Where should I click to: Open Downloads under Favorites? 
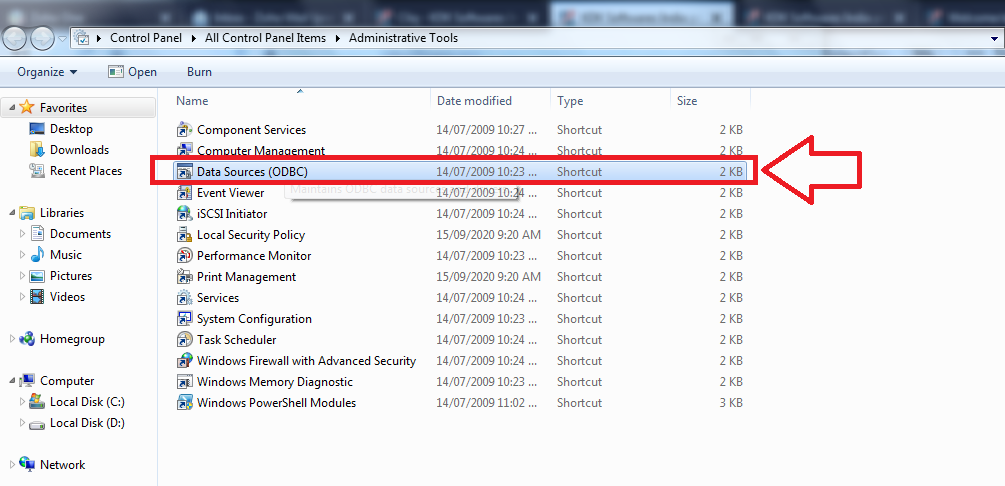point(79,150)
